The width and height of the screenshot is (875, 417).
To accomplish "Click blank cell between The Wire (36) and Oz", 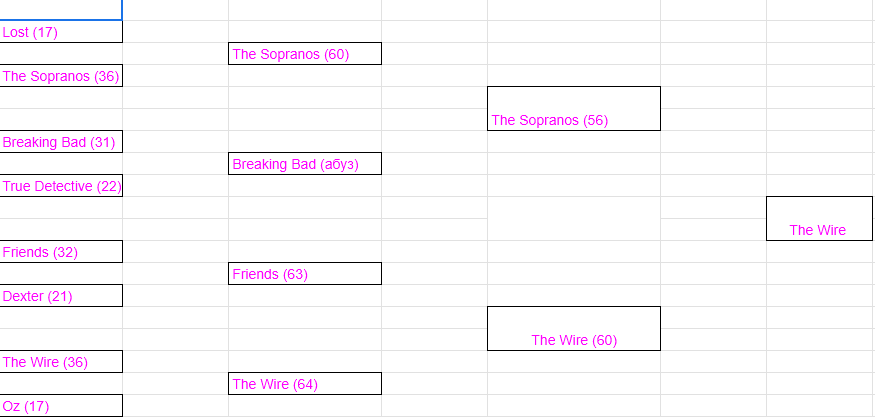I will (x=61, y=384).
